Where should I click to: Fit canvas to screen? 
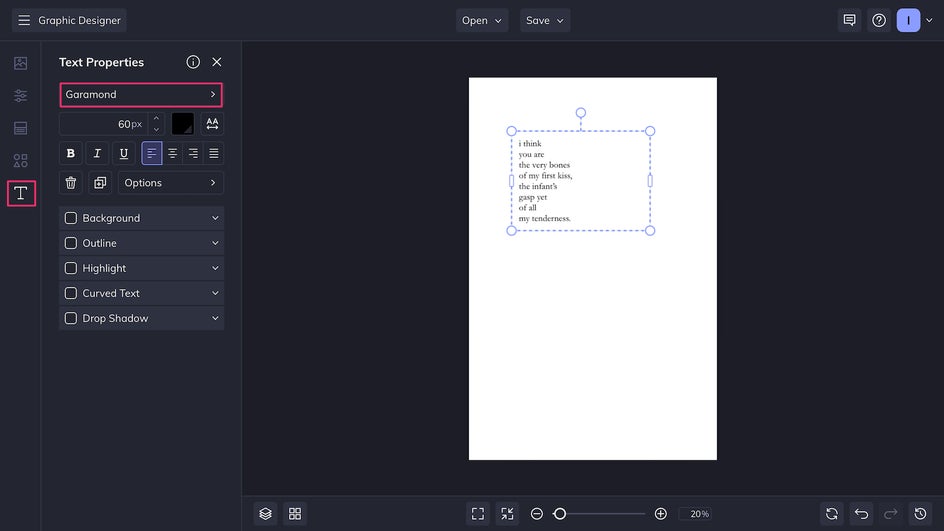pos(478,514)
